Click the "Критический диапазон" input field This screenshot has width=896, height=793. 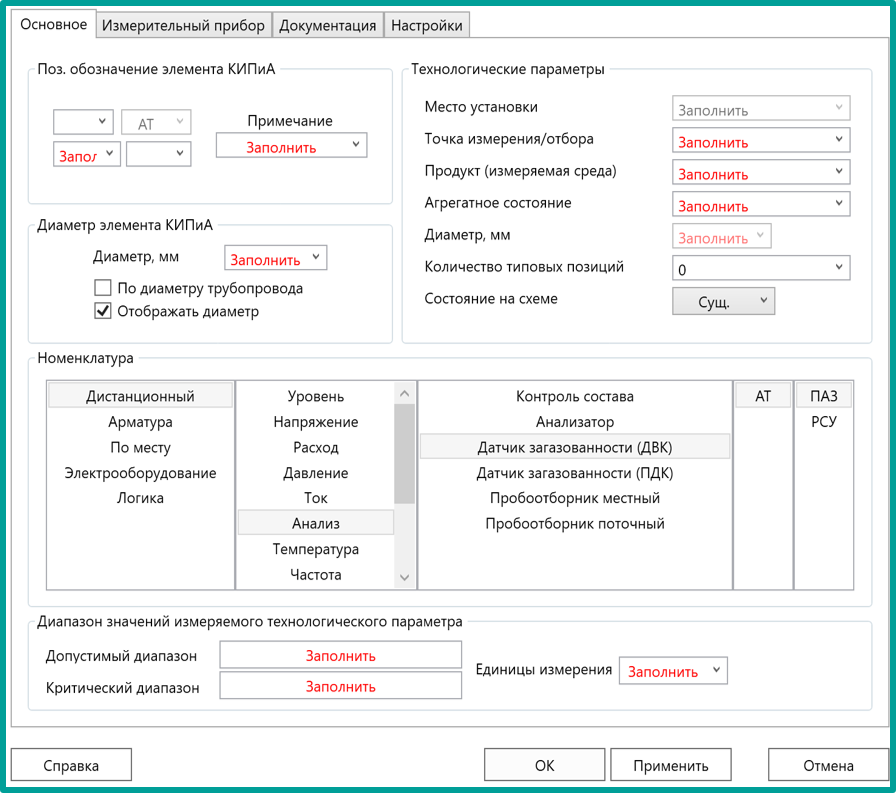[x=340, y=687]
